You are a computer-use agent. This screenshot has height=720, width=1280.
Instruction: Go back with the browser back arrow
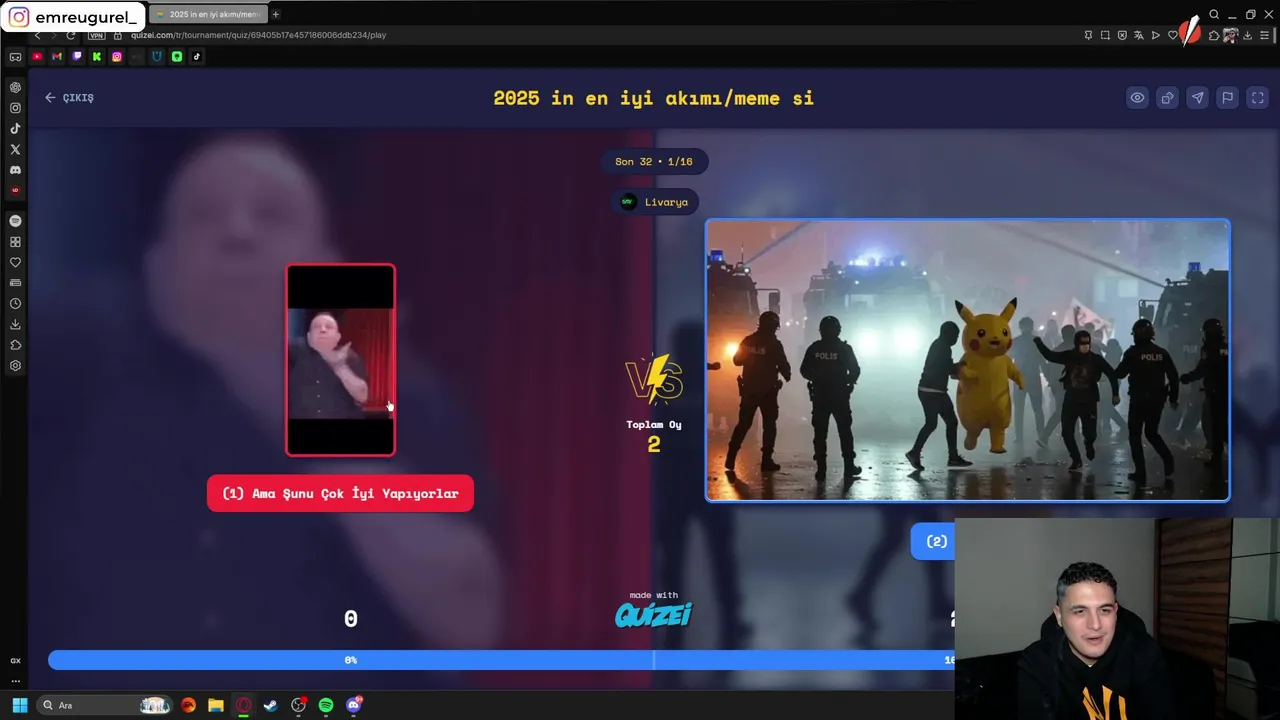point(38,35)
